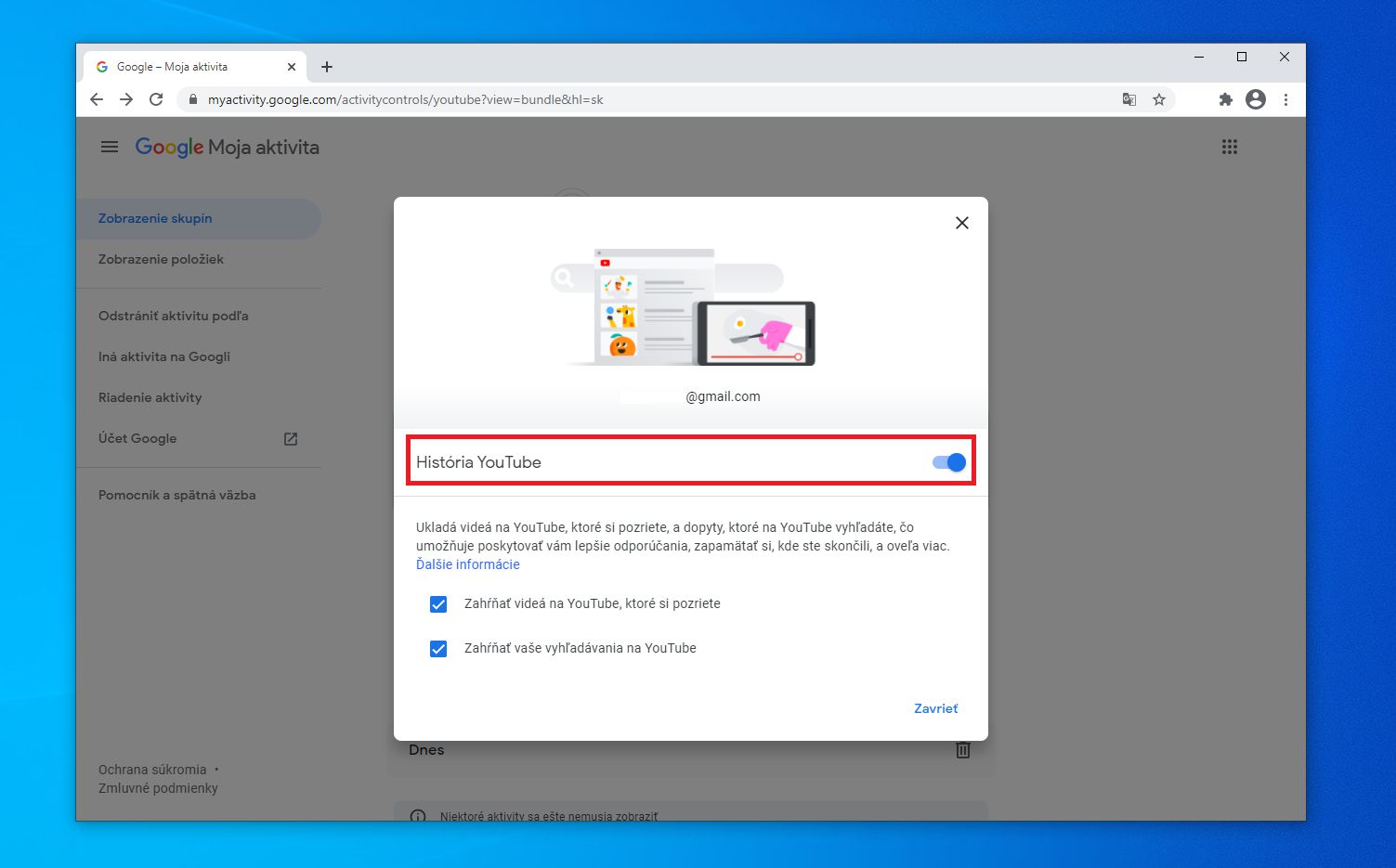Select the 'Google – Moja aktivita' tab
Image resolution: width=1396 pixels, height=868 pixels.
[195, 67]
